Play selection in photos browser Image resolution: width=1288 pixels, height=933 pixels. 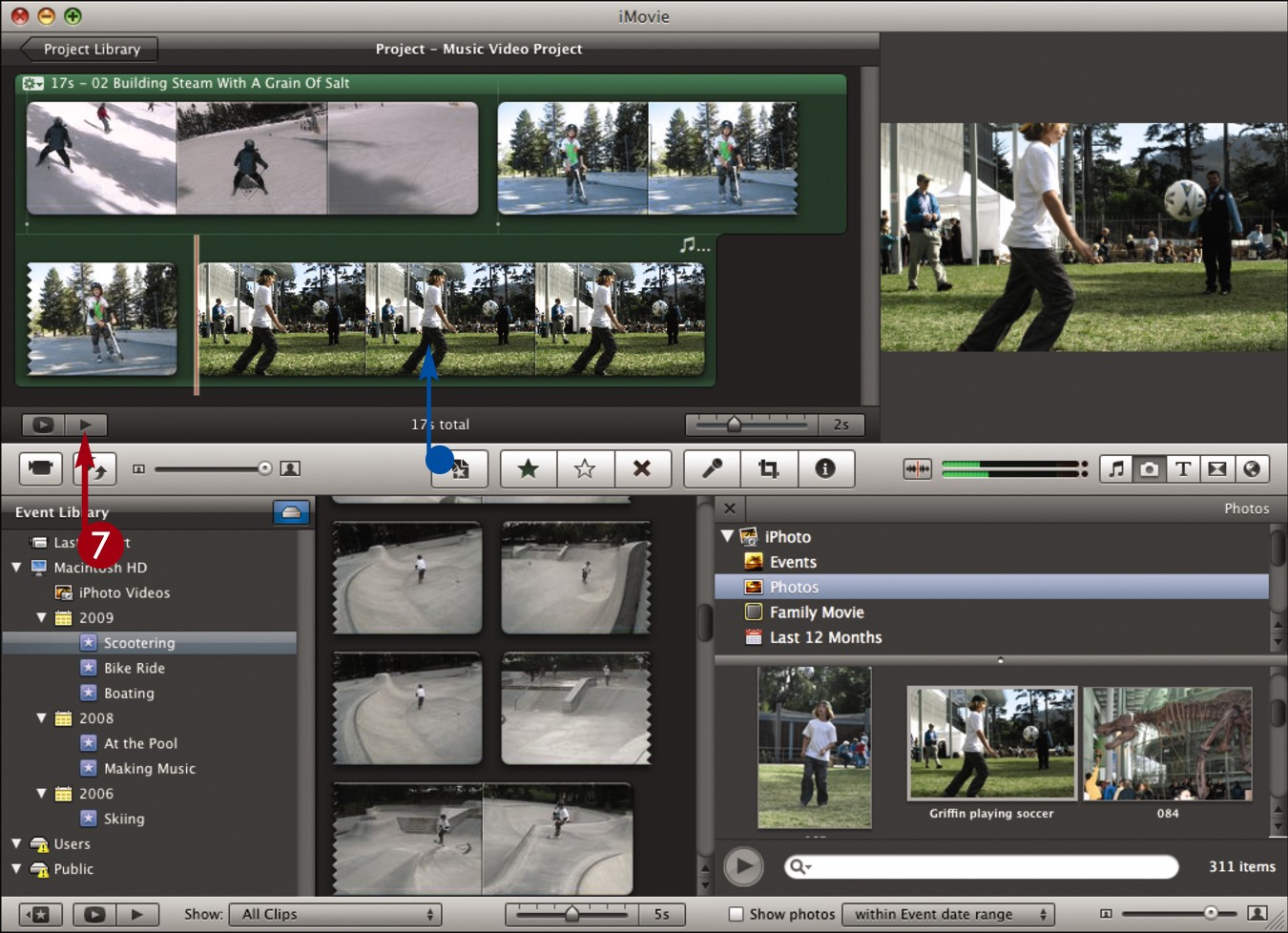point(743,866)
